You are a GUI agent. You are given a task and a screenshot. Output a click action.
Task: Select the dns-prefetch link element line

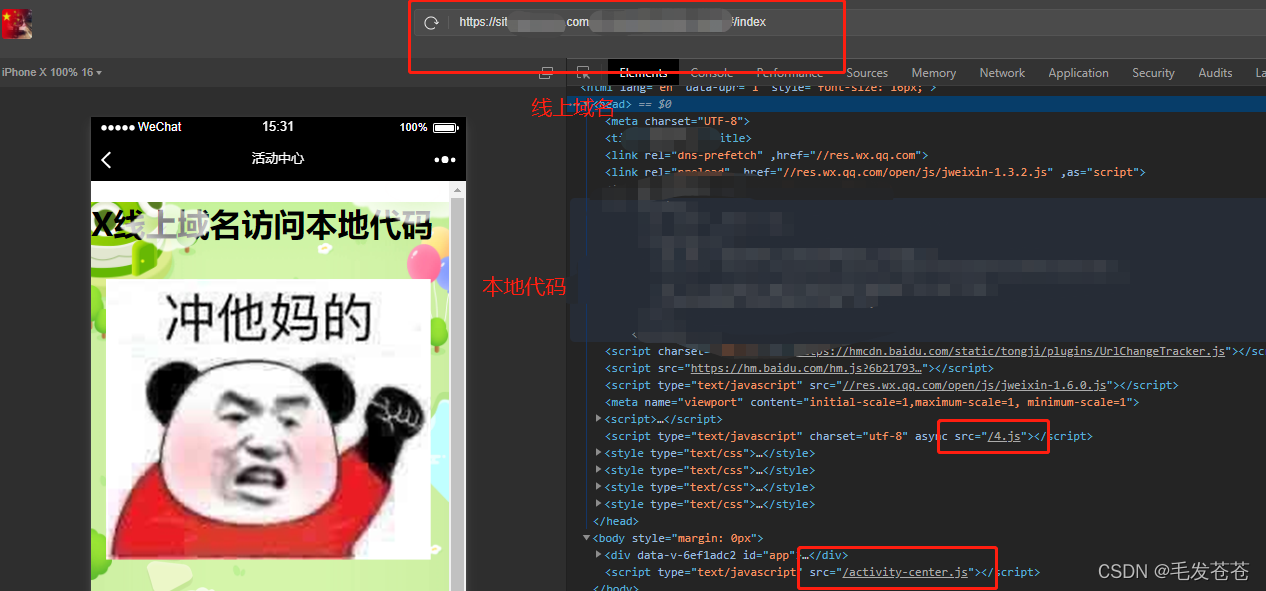click(x=766, y=155)
